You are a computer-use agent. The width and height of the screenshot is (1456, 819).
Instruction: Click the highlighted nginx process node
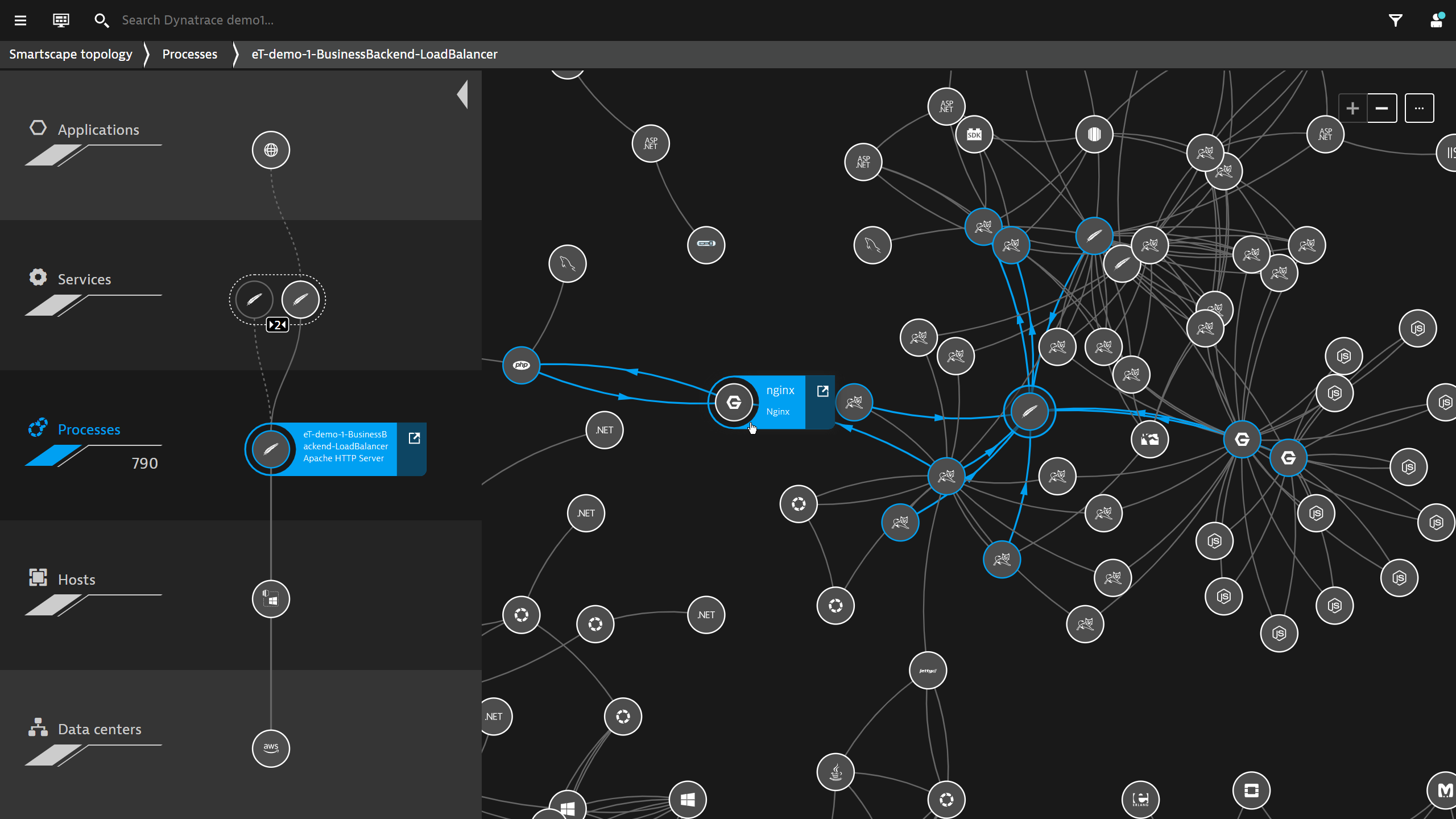734,403
